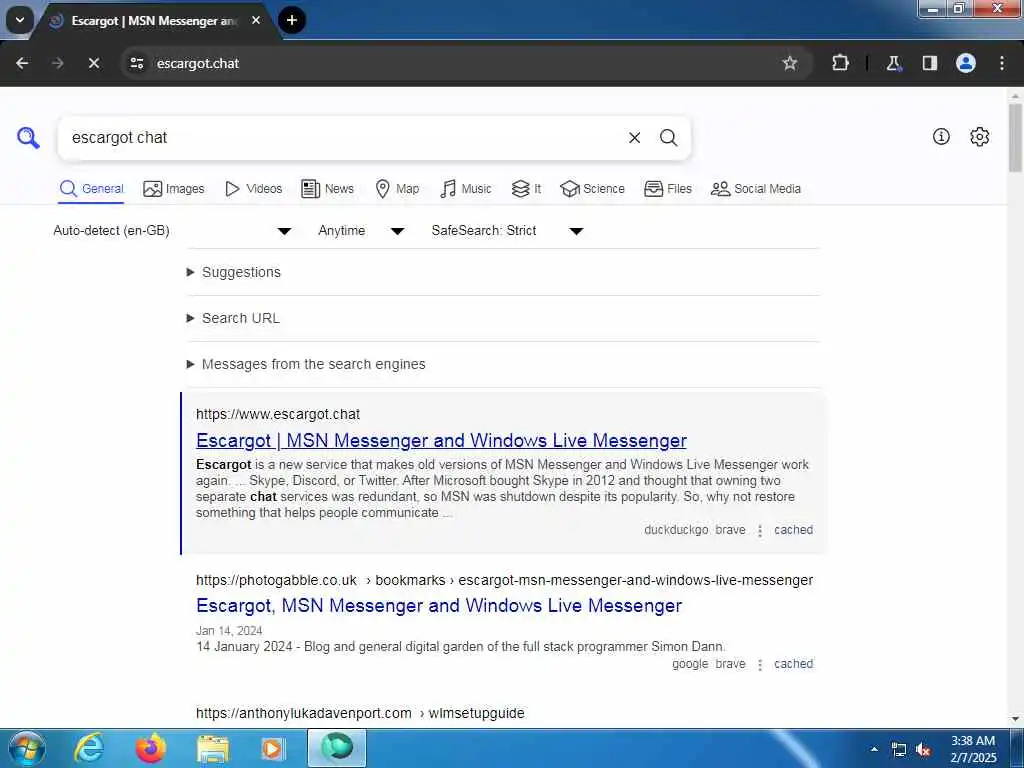Click the browser forward arrow
This screenshot has width=1024, height=768.
(x=57, y=63)
